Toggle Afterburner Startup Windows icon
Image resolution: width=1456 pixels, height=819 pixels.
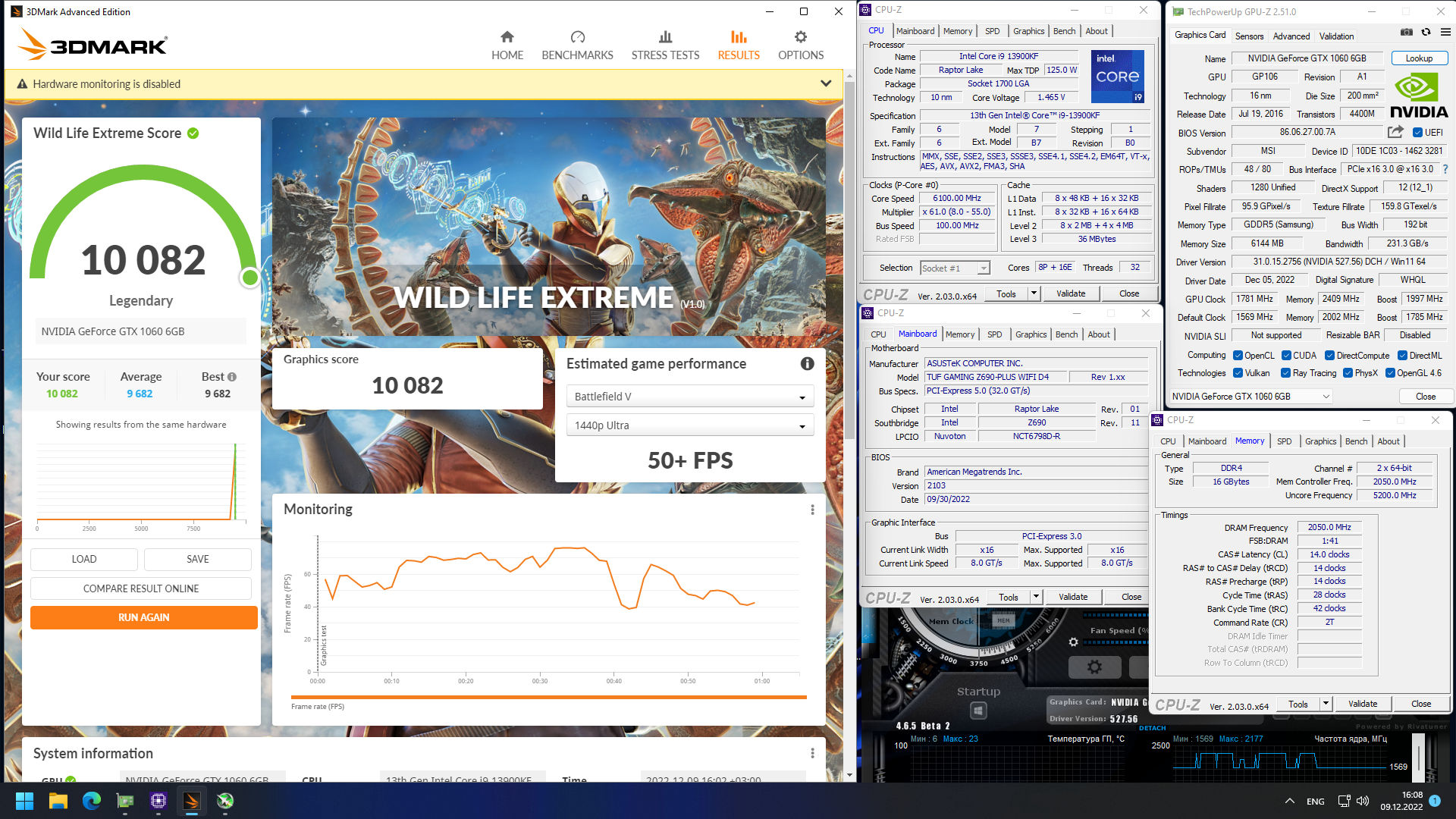tap(978, 711)
